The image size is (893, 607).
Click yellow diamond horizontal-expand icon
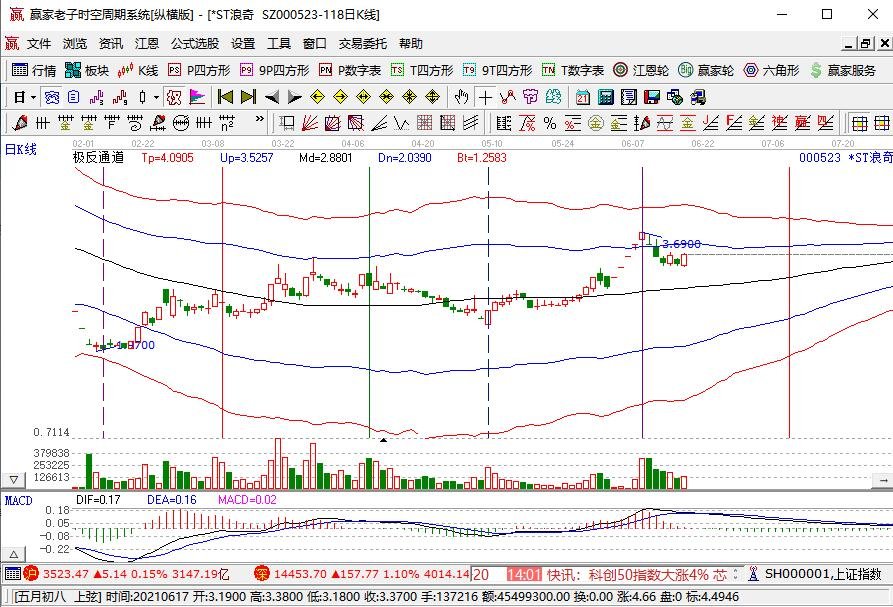[x=363, y=97]
